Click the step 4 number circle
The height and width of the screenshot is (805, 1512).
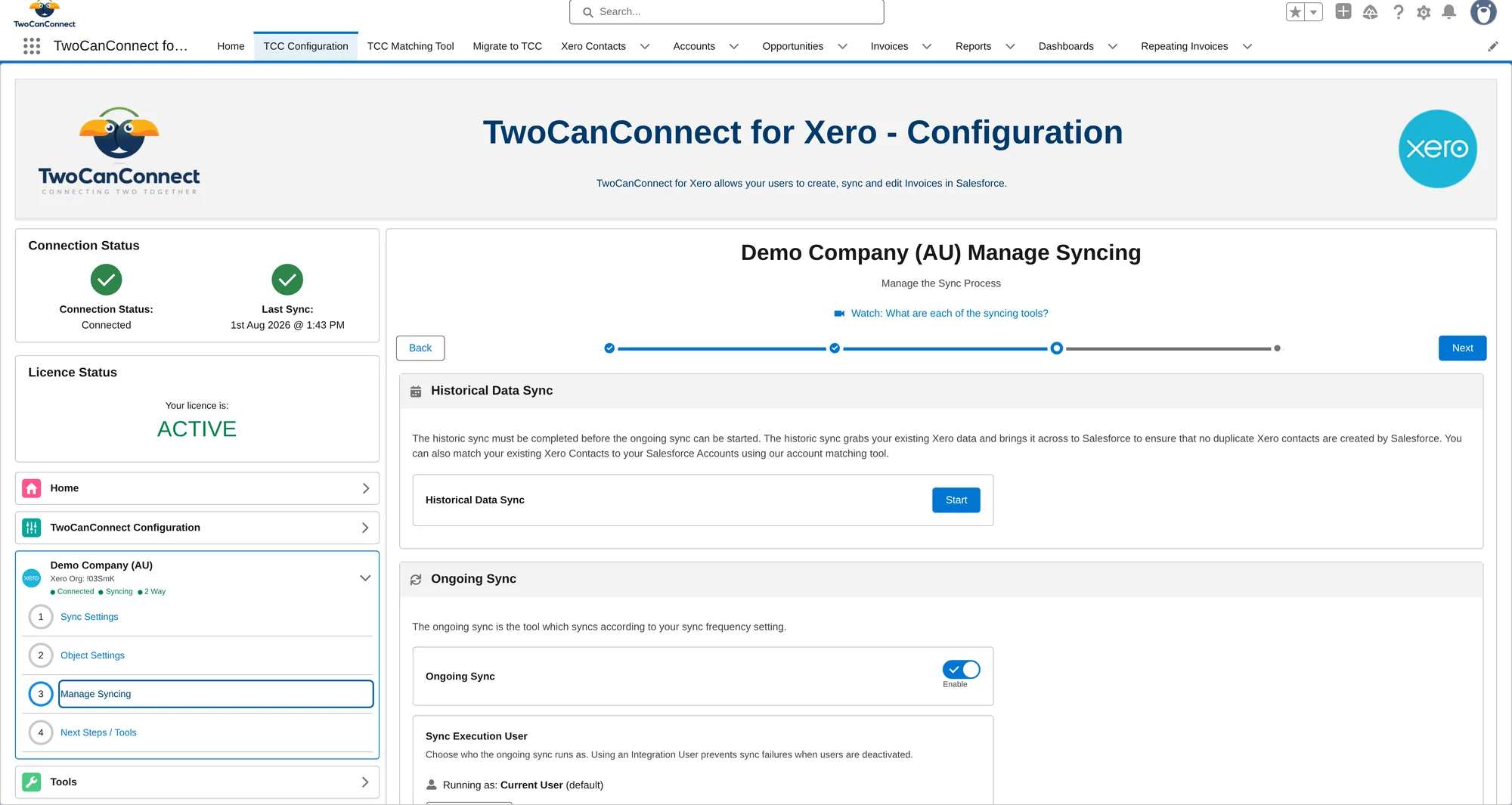click(41, 732)
